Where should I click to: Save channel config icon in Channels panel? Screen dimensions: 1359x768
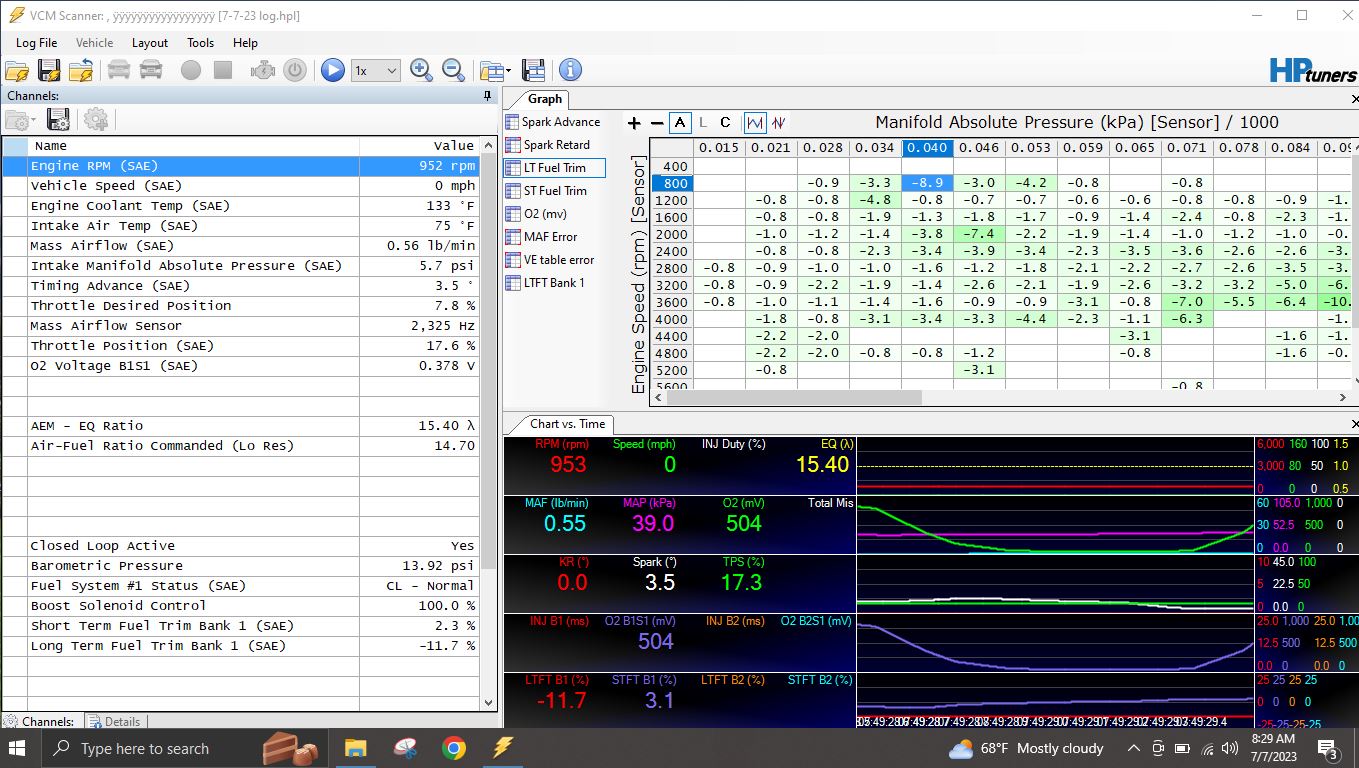58,120
